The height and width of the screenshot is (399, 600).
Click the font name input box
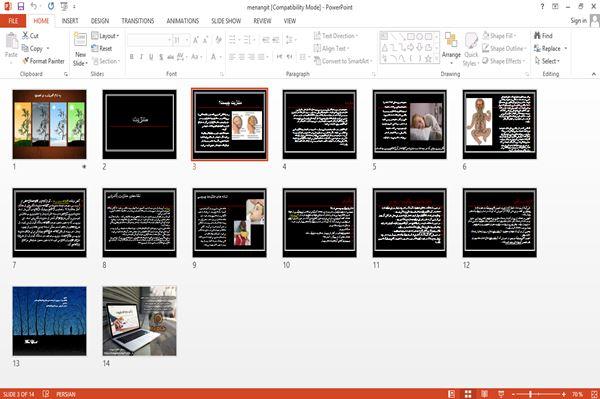point(149,40)
